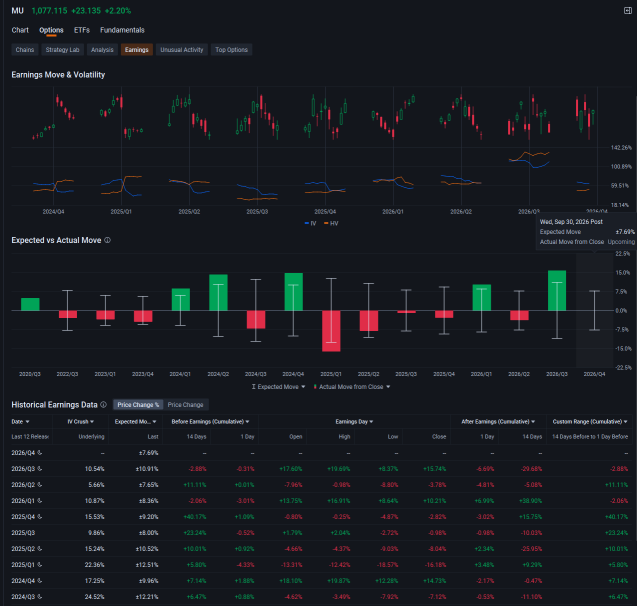Screen dimensions: 637x606
Task: Open Actual Move from Close legend dropdown
Action: pos(352,387)
